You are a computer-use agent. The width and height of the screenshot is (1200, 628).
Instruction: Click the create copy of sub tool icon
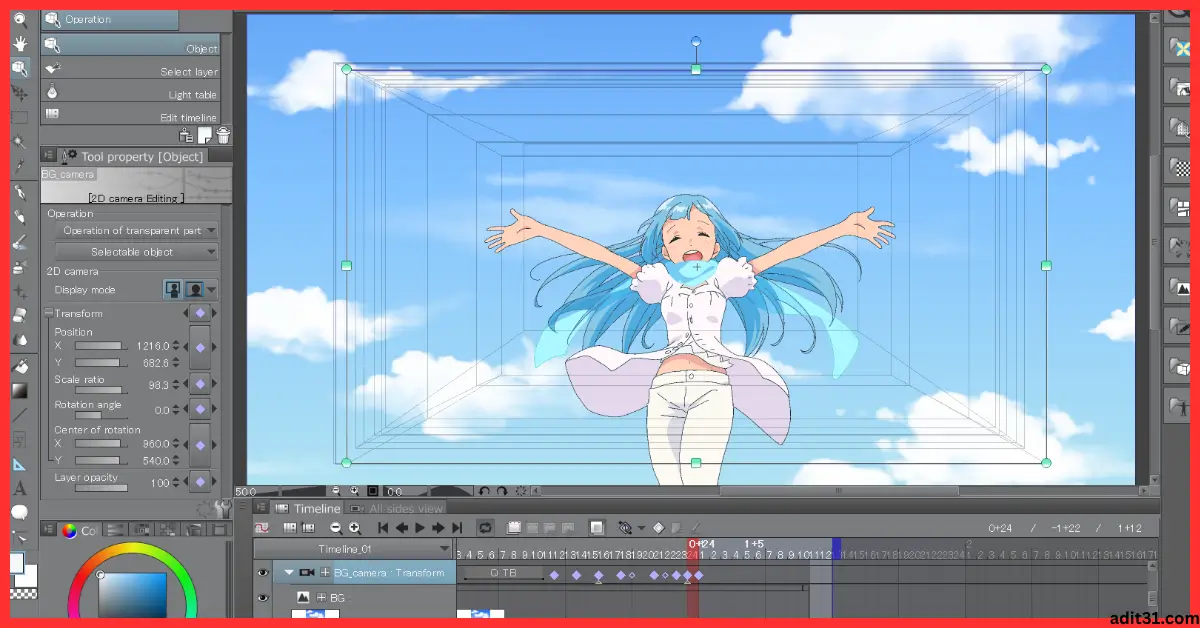[204, 135]
